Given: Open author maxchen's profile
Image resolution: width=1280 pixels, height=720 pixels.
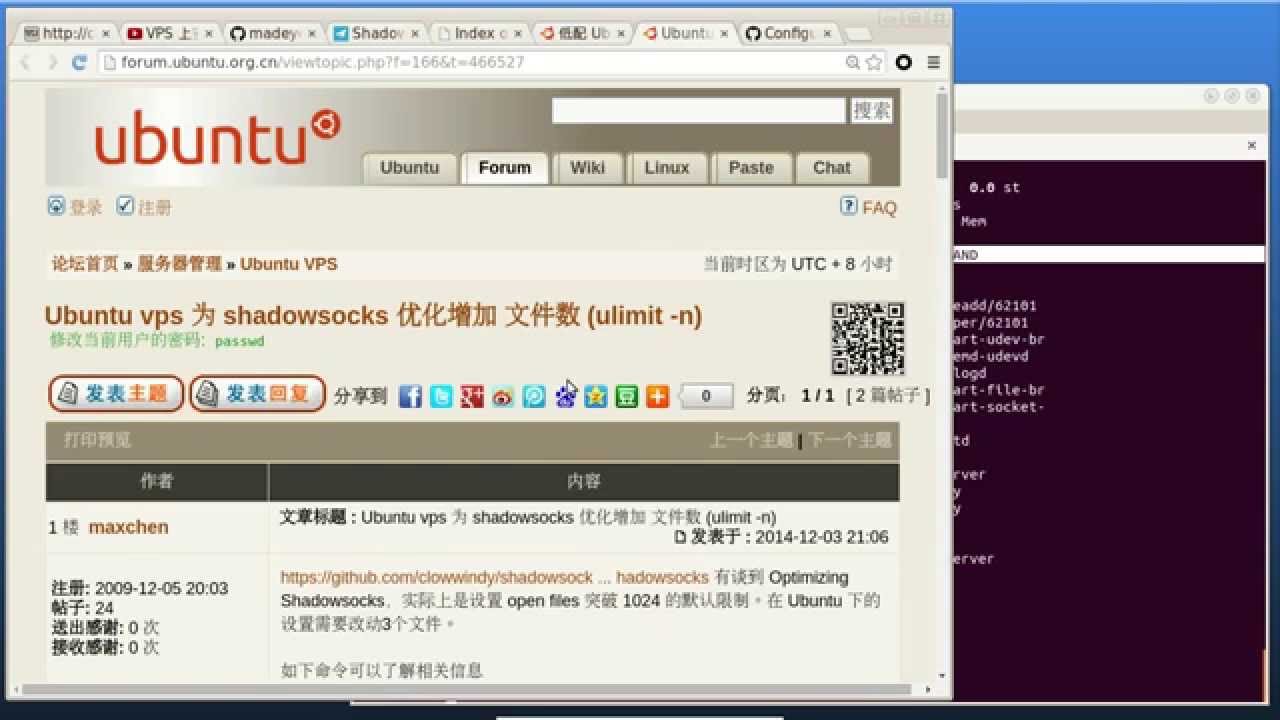Looking at the screenshot, I should [129, 527].
